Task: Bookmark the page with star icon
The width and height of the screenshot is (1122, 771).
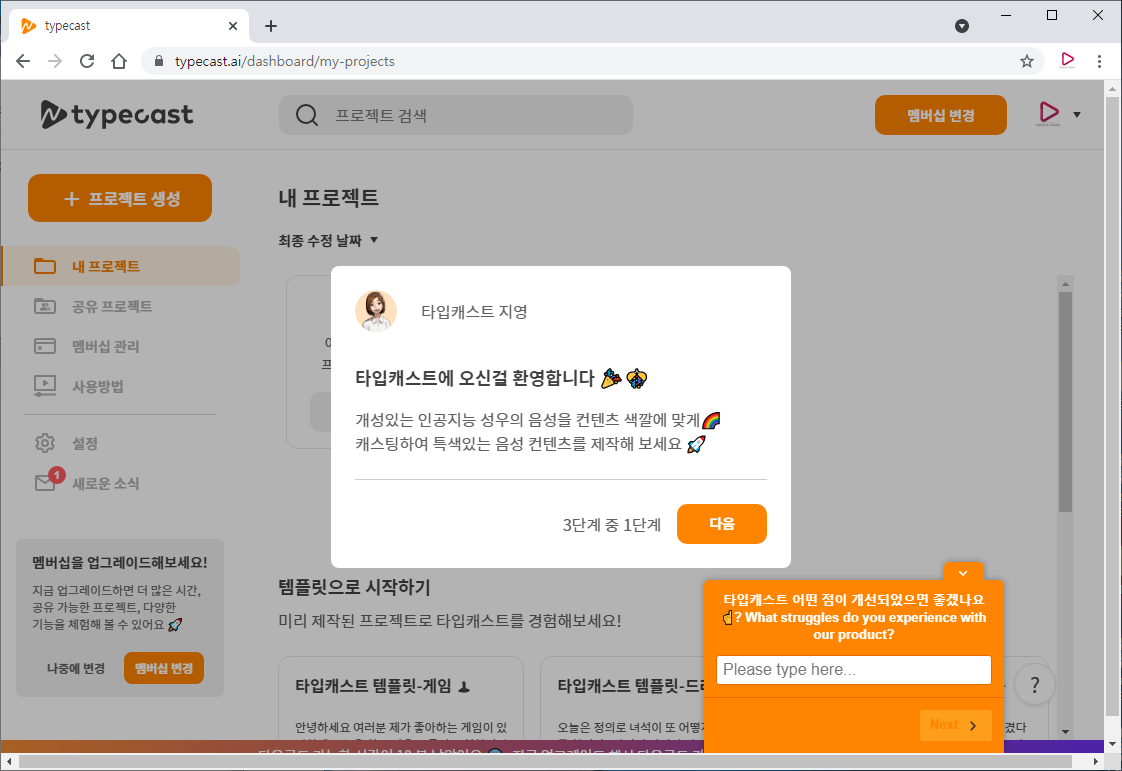Action: [1027, 62]
